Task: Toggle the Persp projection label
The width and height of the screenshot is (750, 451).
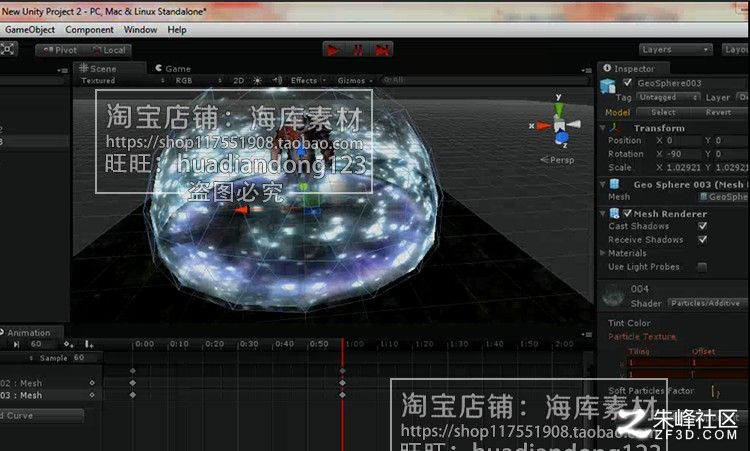Action: click(558, 160)
